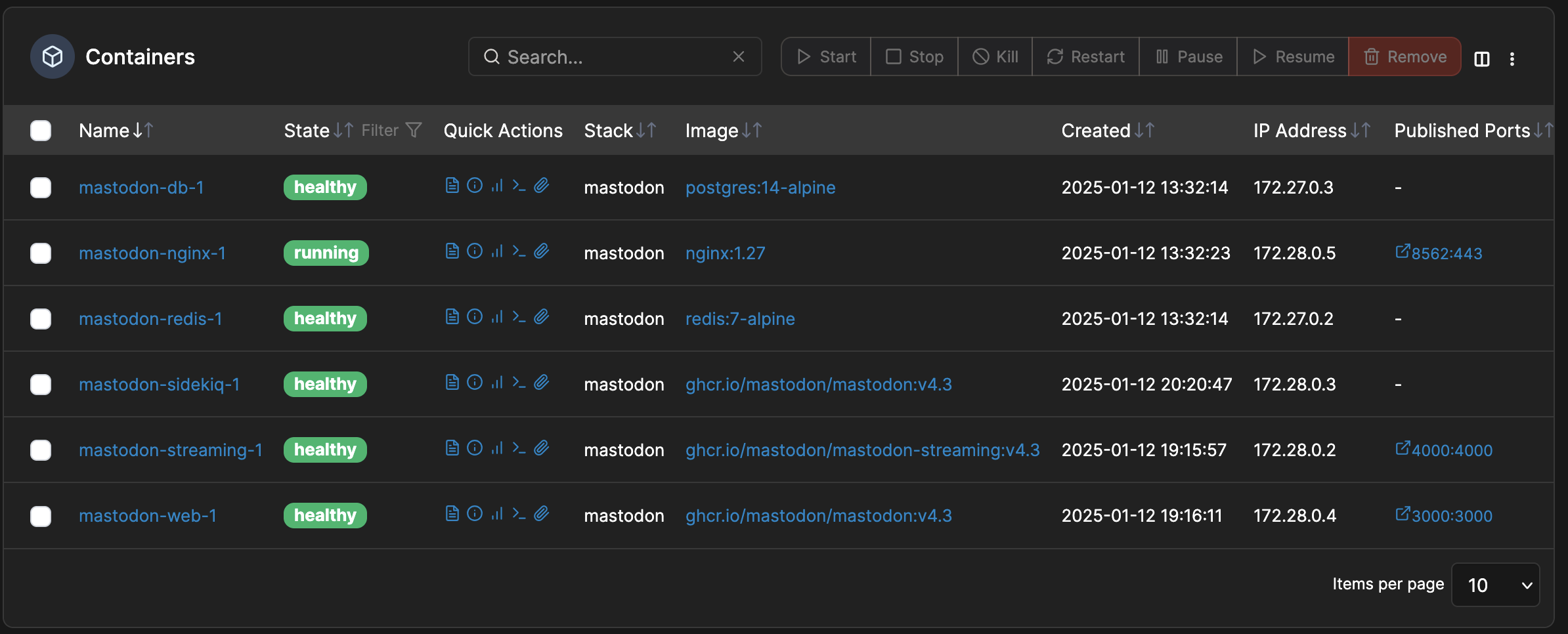Attach to mastodon-nginx-1 container
1568x634 pixels.
coord(541,251)
